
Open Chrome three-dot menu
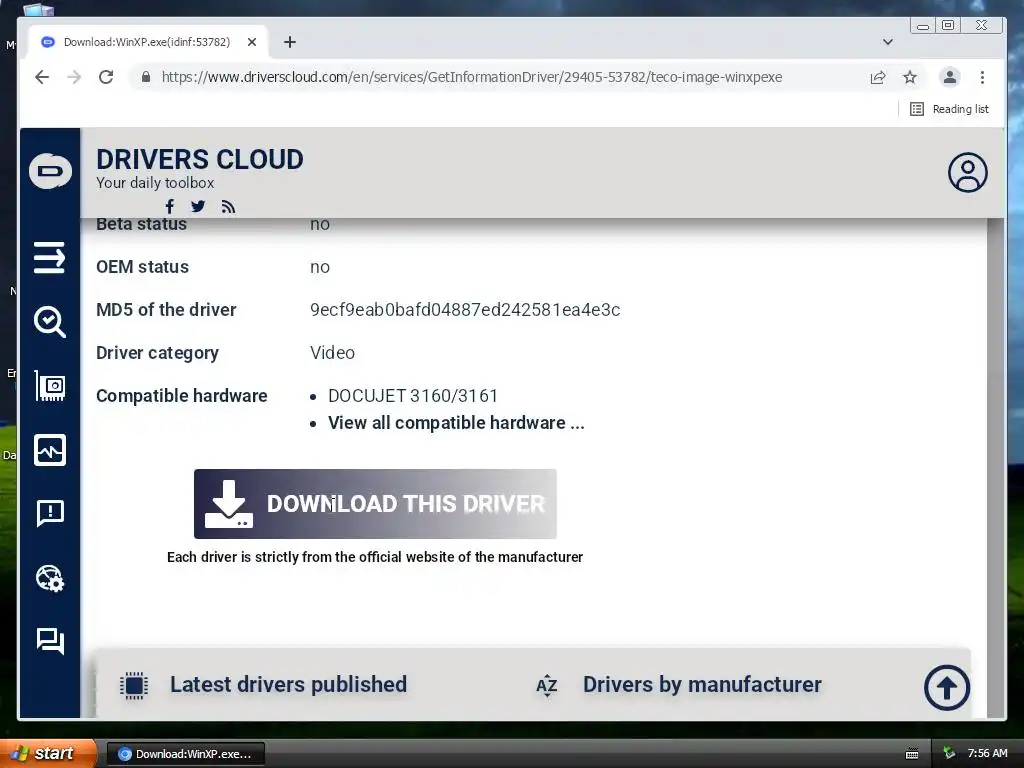pyautogui.click(x=982, y=77)
